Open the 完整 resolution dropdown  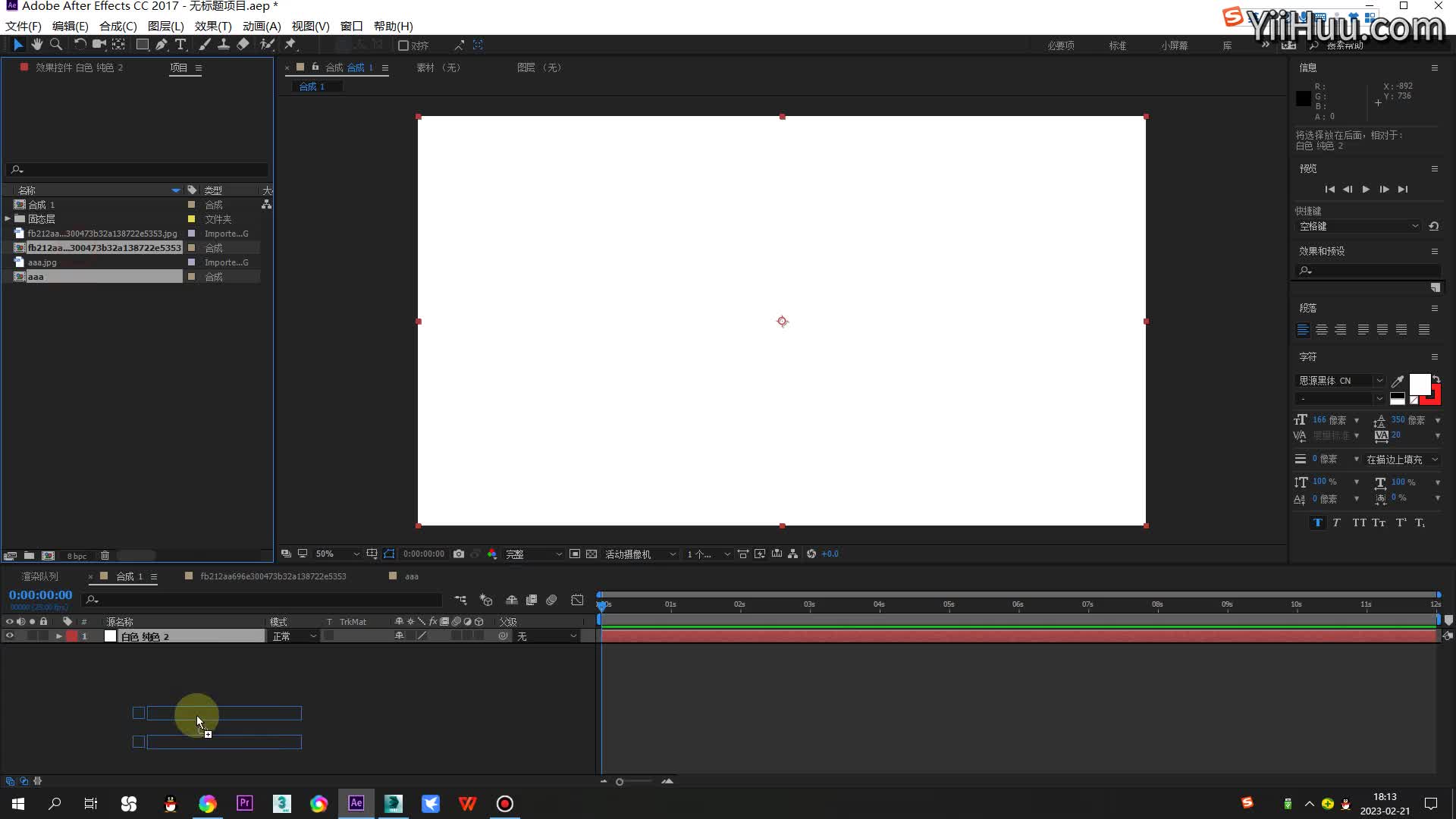point(534,554)
